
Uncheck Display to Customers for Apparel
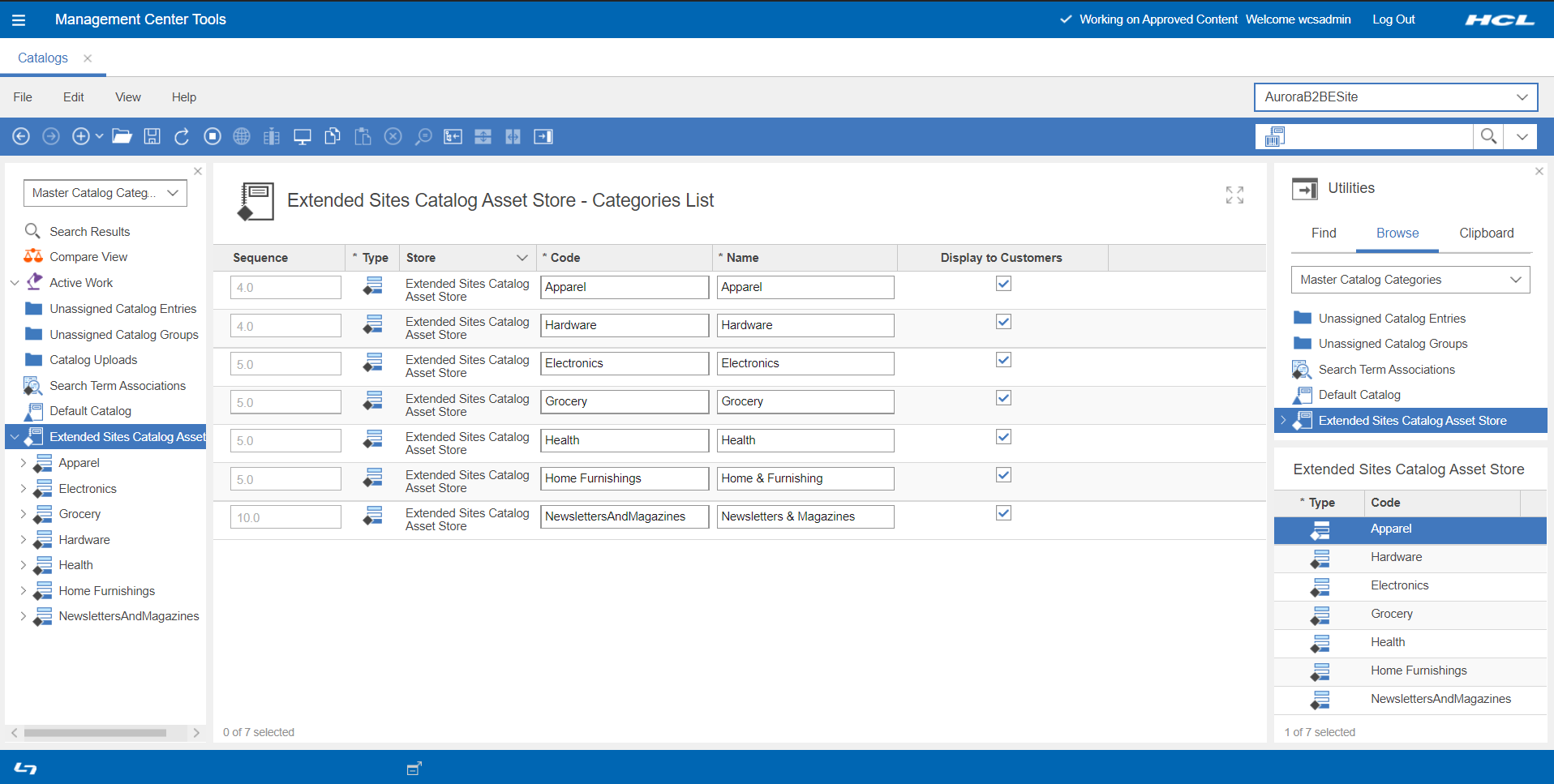coord(1003,284)
